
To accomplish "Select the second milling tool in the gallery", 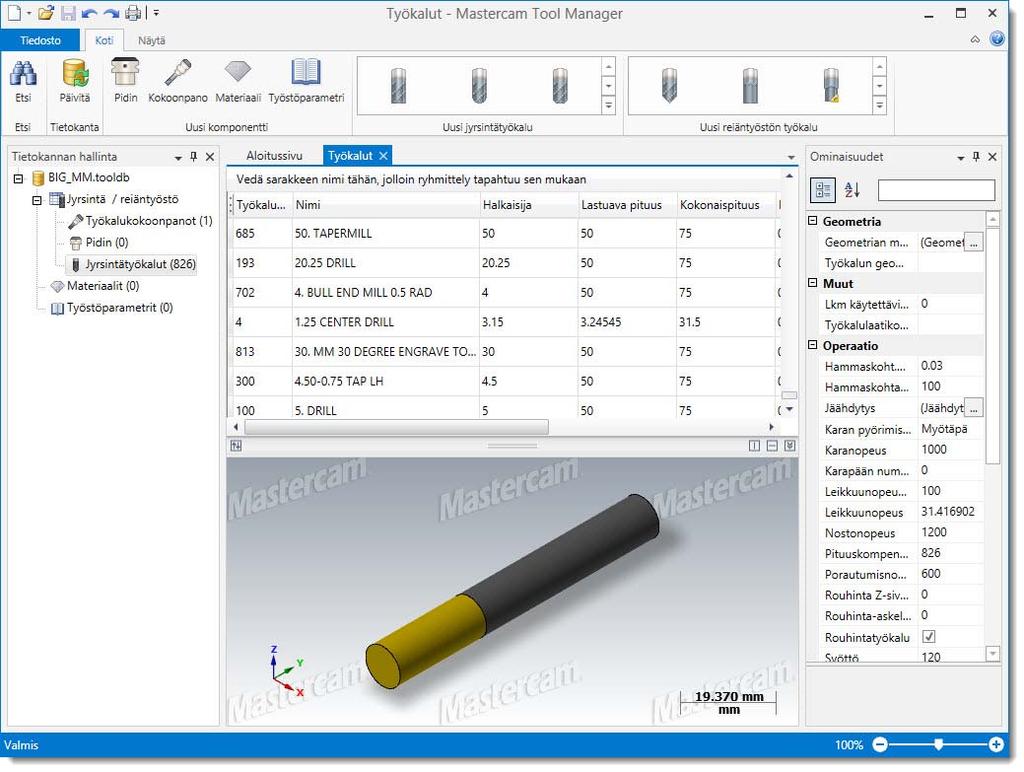I will pos(479,86).
